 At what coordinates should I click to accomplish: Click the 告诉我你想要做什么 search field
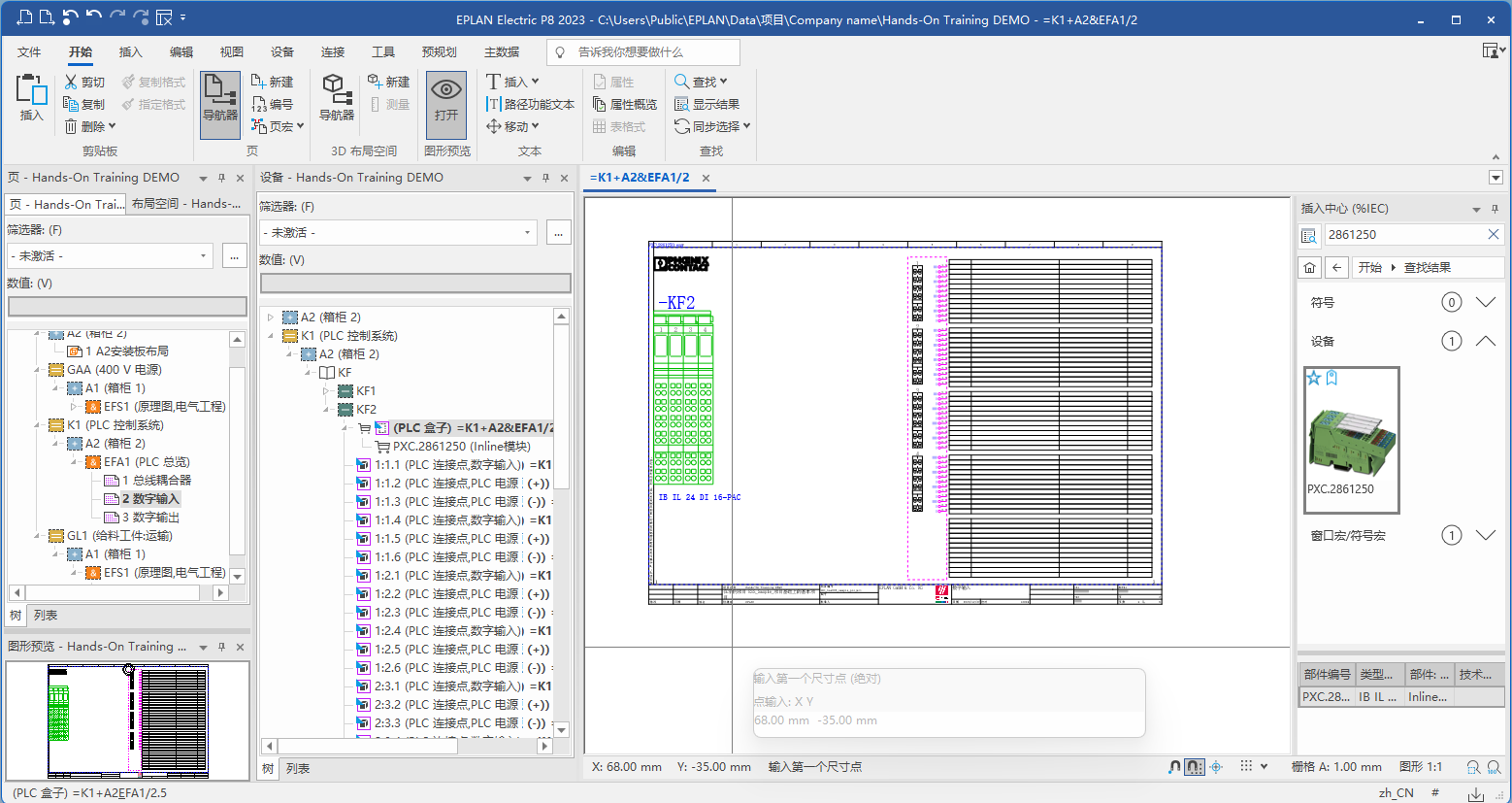pyautogui.click(x=642, y=52)
